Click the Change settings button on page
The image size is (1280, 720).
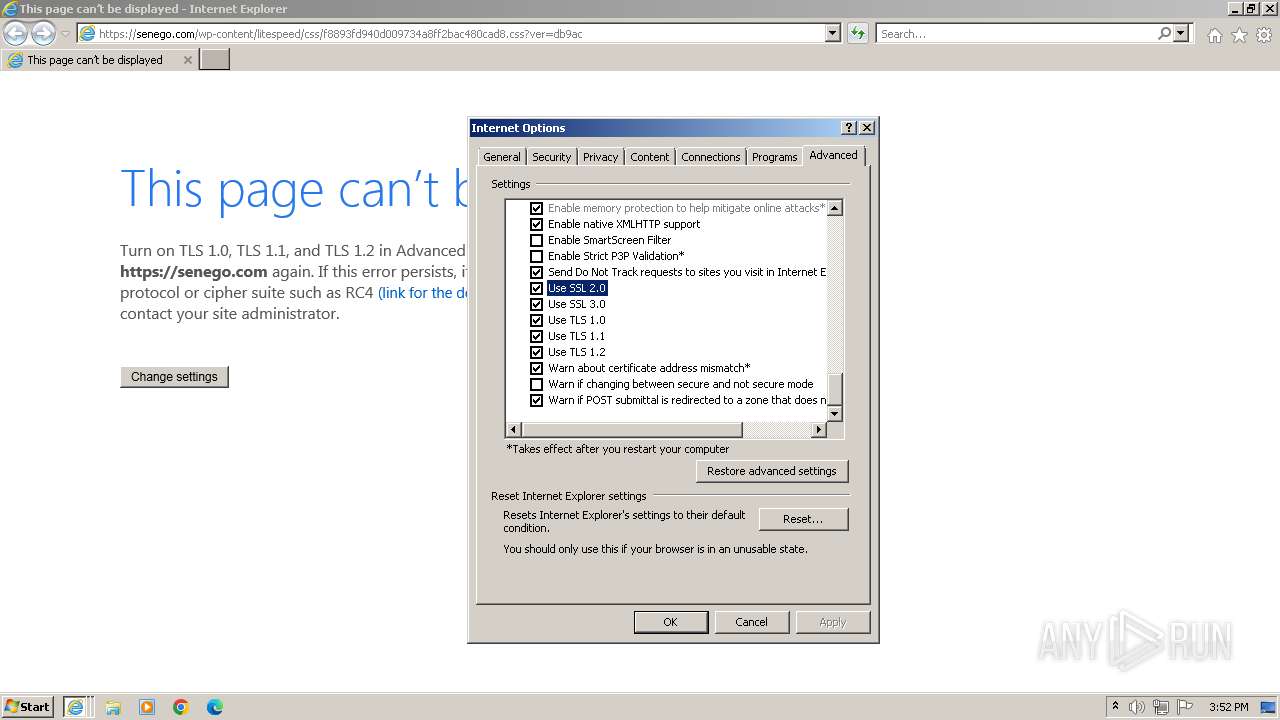[x=174, y=377]
